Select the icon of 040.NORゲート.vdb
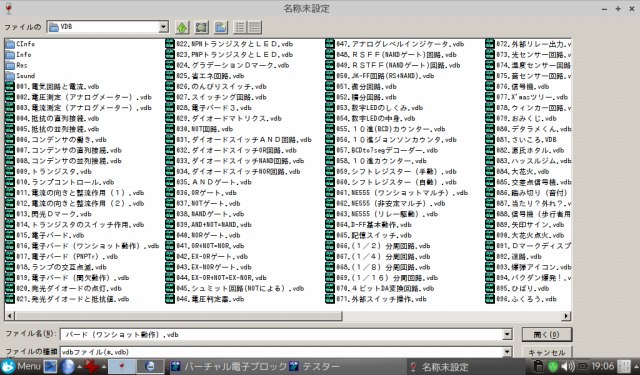 pyautogui.click(x=170, y=235)
